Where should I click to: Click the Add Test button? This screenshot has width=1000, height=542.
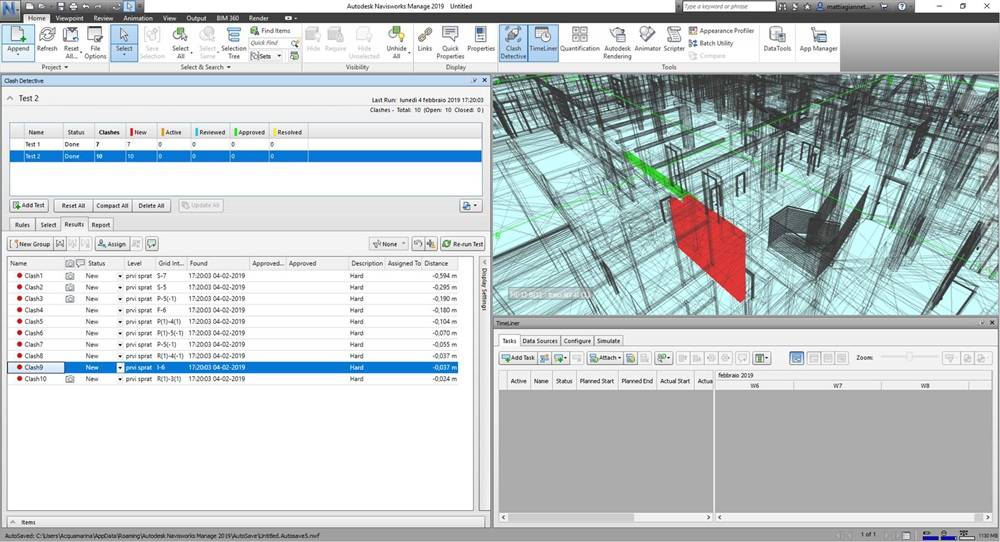click(x=29, y=205)
